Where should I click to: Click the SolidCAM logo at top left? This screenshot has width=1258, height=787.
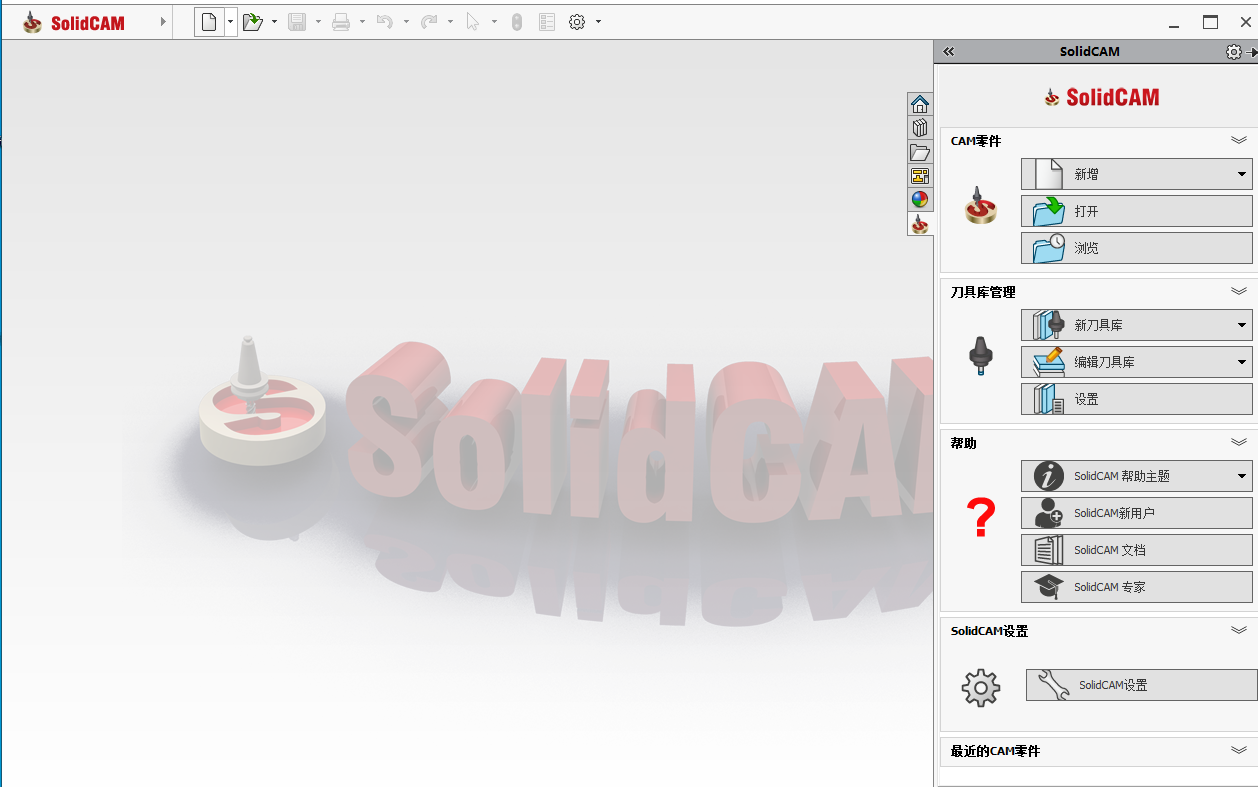[x=74, y=22]
